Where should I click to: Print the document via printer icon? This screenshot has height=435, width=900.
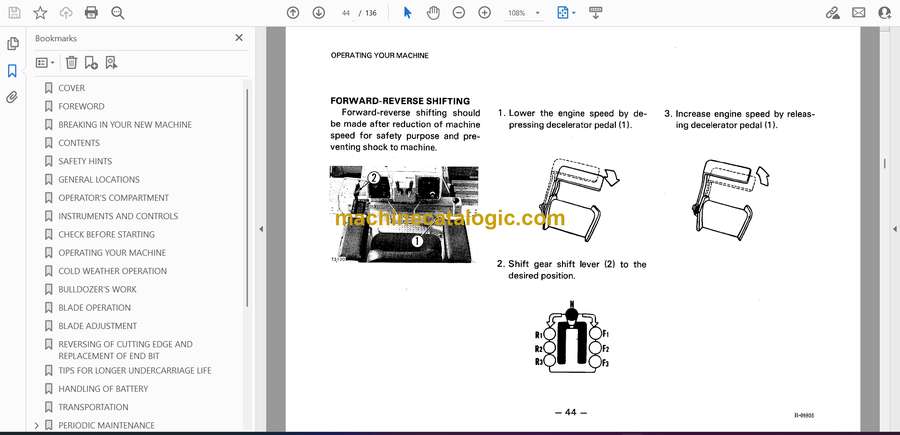pyautogui.click(x=91, y=13)
